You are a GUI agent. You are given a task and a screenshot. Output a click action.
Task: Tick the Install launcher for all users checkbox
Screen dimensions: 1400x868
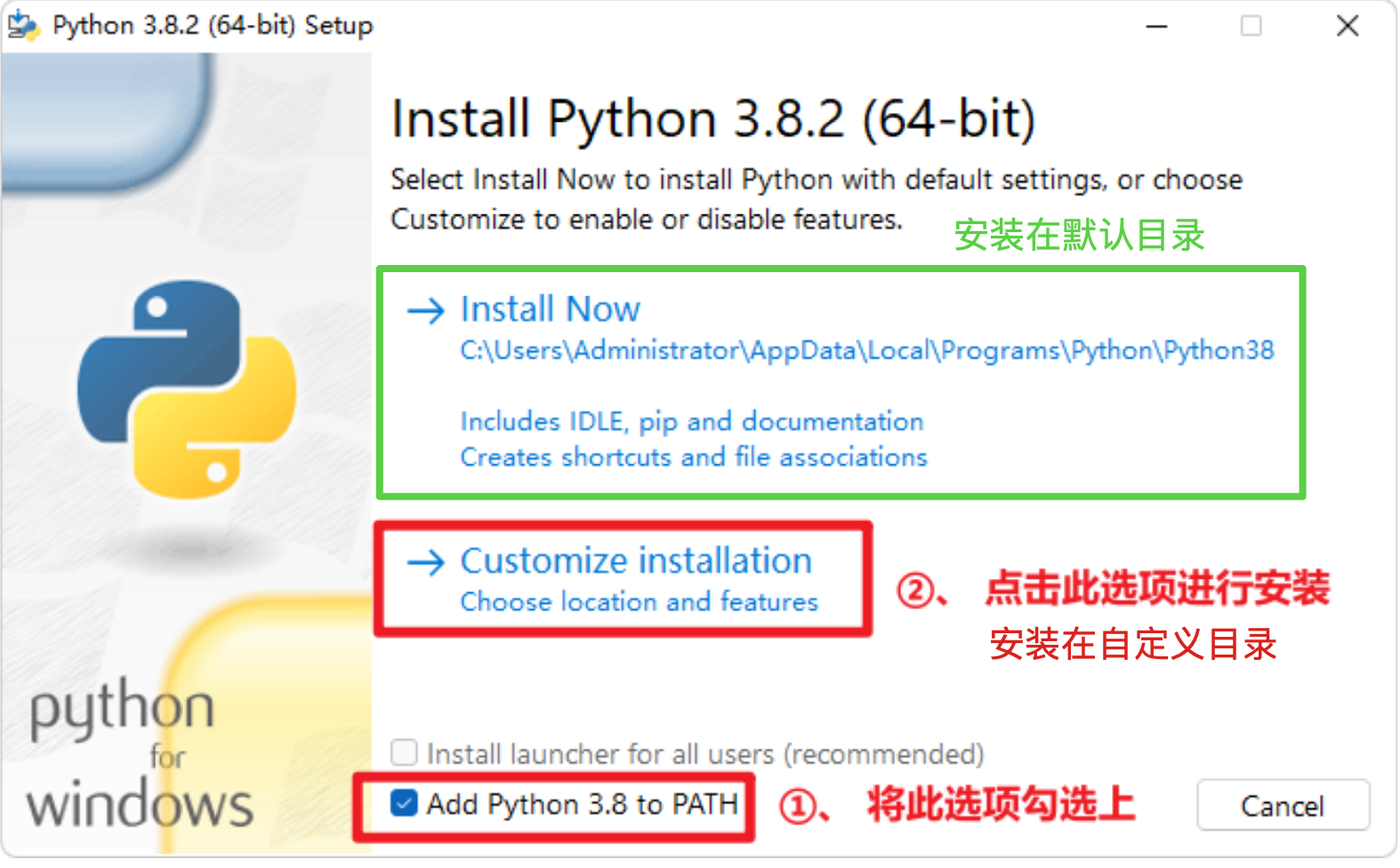[404, 753]
